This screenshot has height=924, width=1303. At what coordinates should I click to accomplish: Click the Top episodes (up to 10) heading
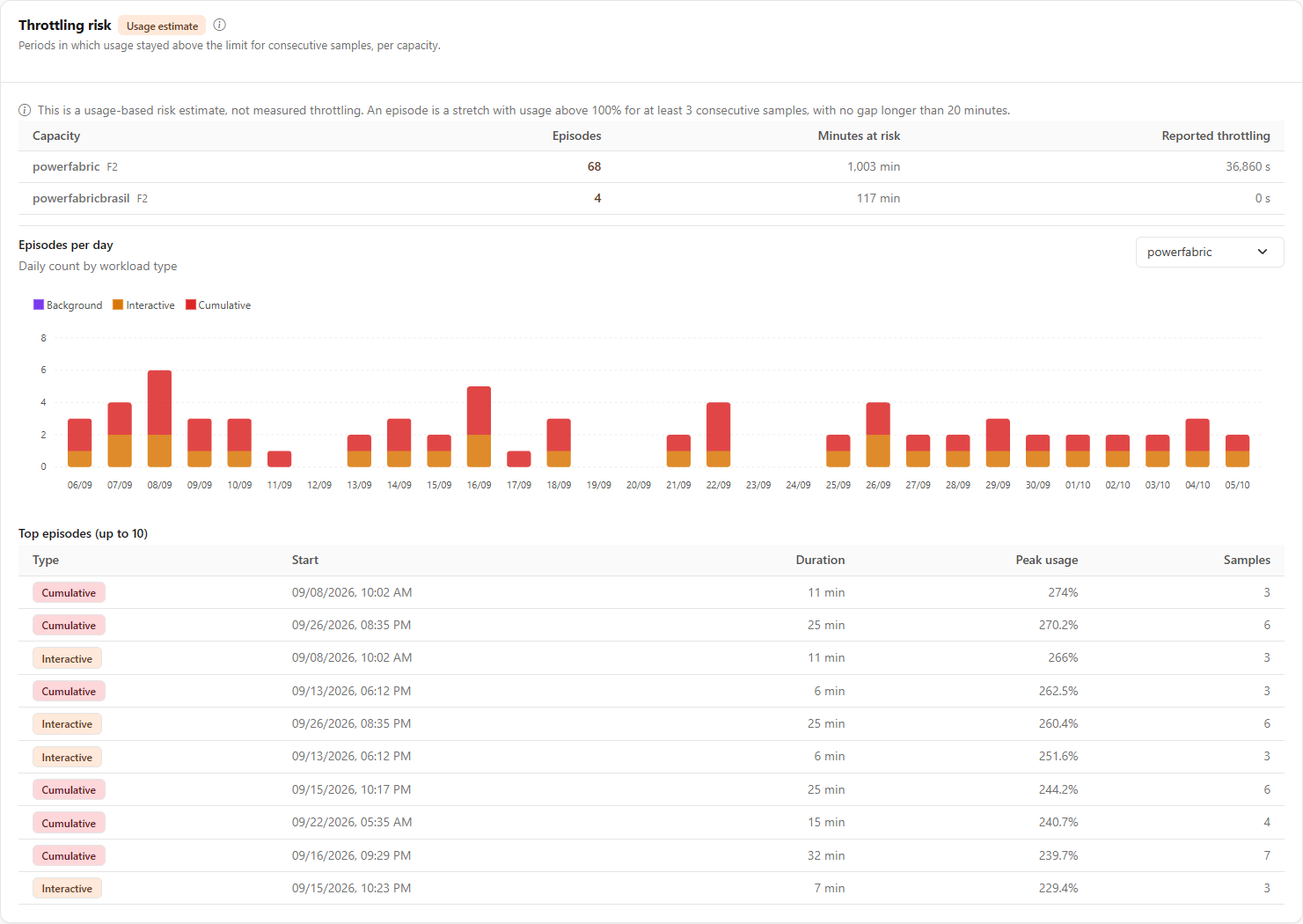(83, 533)
